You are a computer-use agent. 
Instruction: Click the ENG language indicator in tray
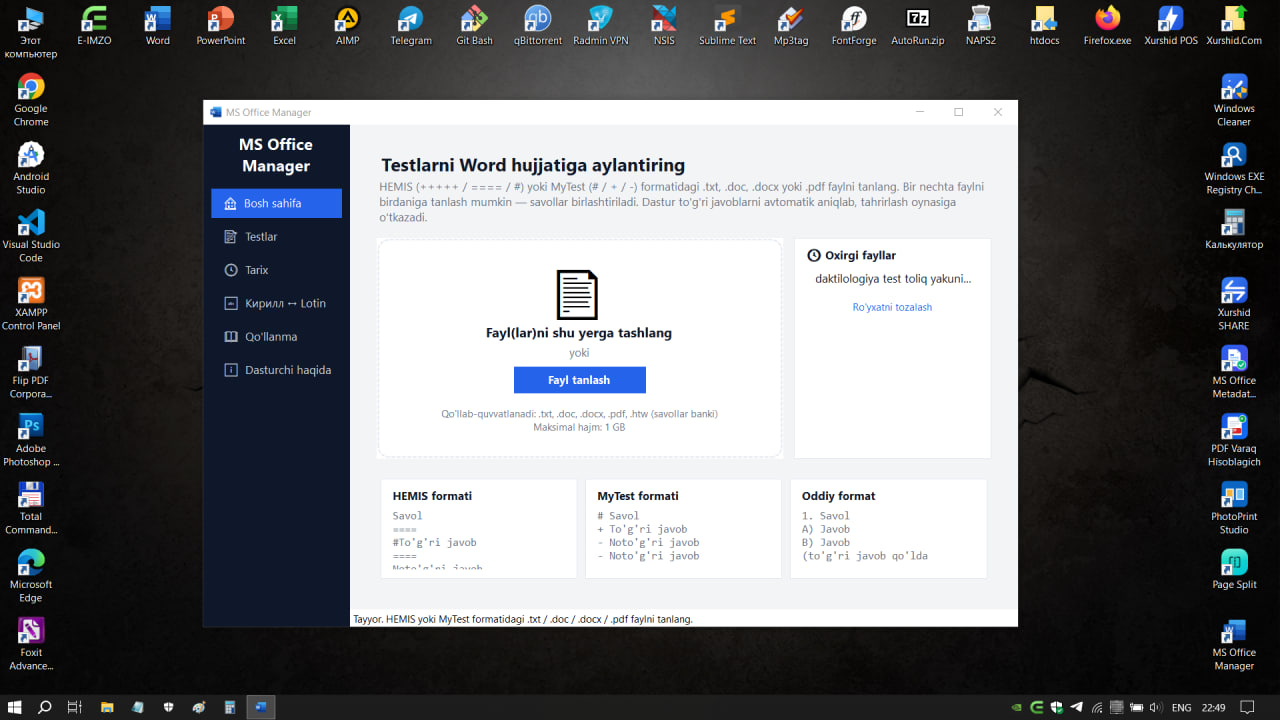point(1181,707)
